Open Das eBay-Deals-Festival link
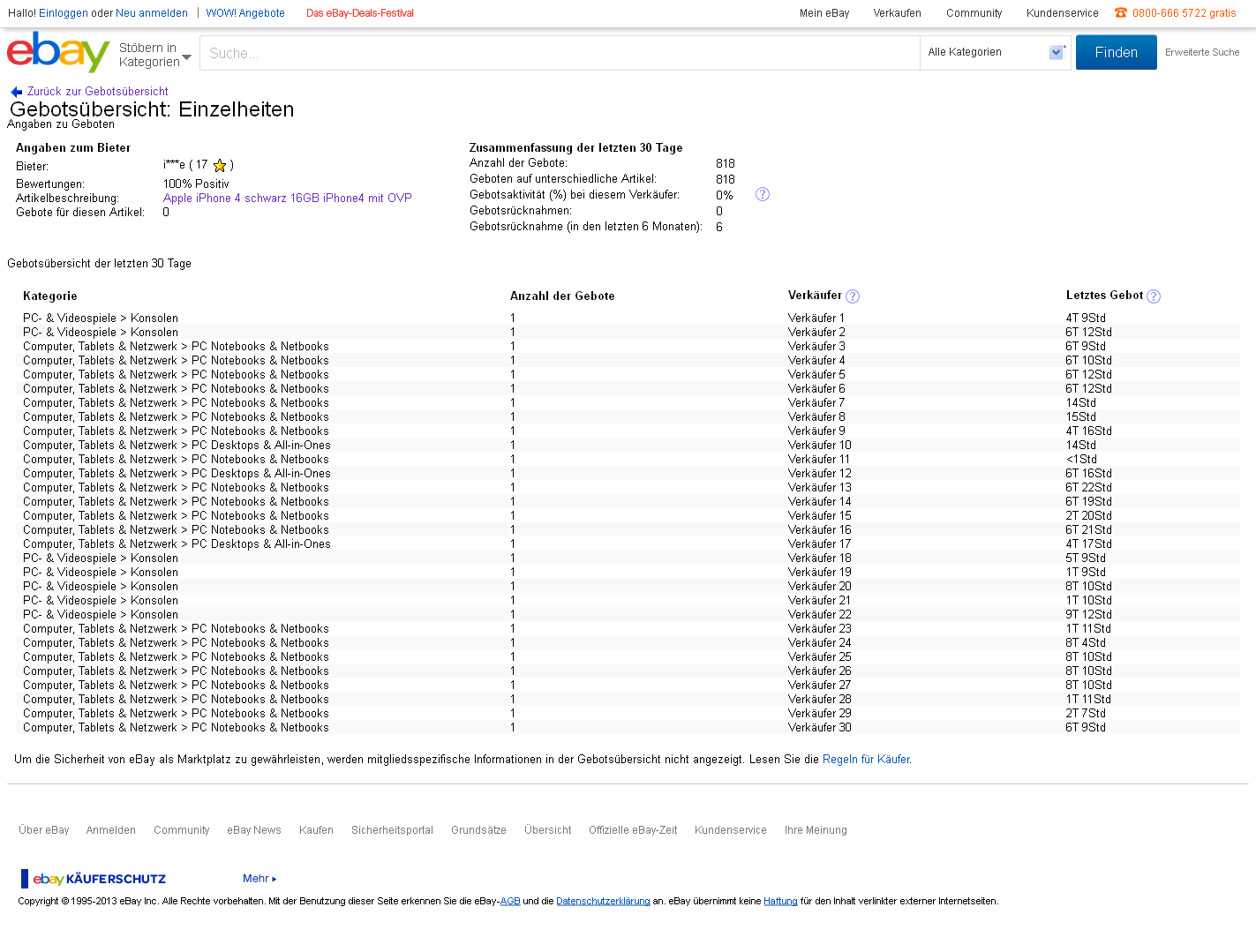The width and height of the screenshot is (1256, 952). pyautogui.click(x=360, y=13)
